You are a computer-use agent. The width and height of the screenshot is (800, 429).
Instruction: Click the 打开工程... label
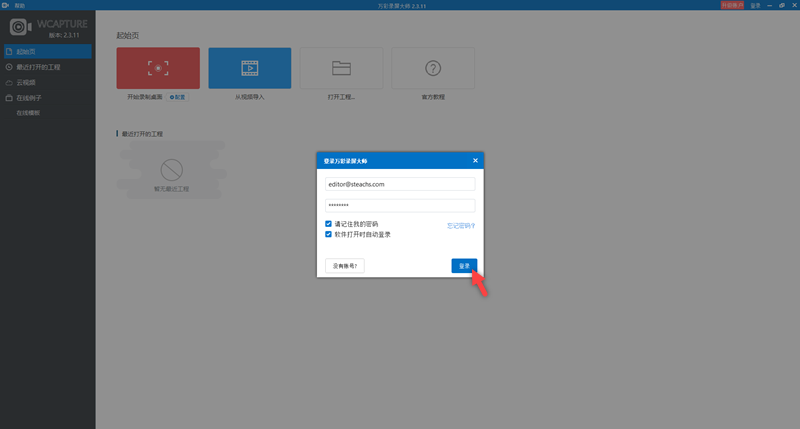click(341, 97)
